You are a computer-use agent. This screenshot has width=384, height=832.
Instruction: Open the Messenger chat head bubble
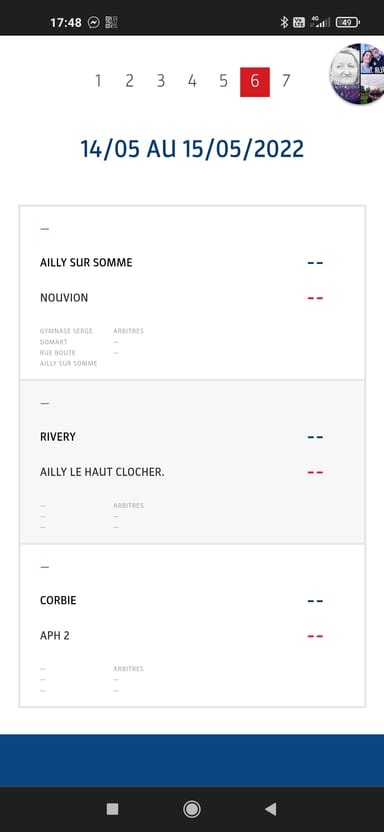(x=357, y=73)
